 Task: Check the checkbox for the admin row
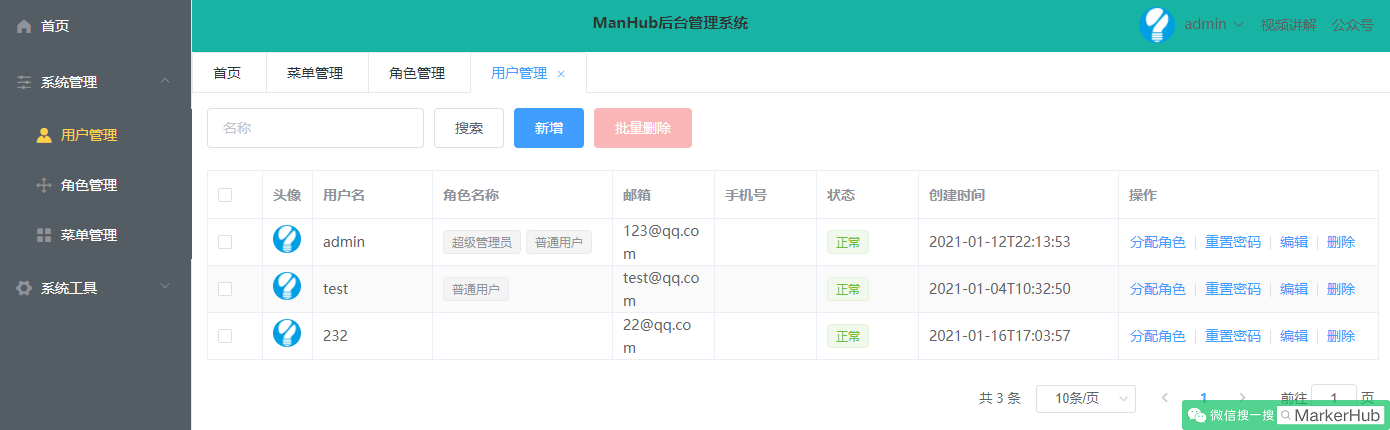[225, 242]
